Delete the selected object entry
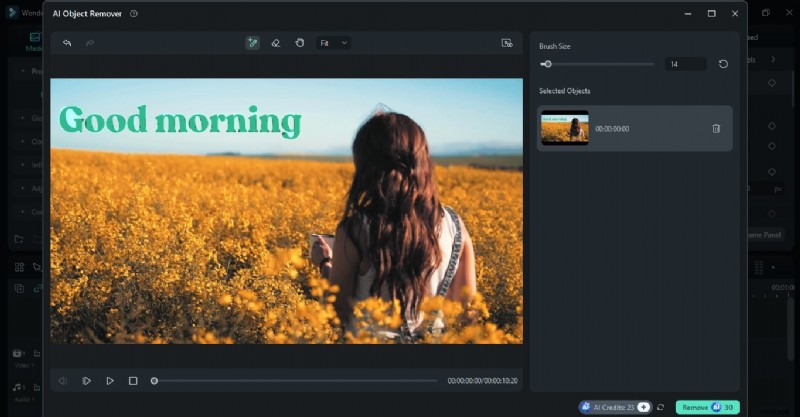The width and height of the screenshot is (800, 417). point(716,129)
